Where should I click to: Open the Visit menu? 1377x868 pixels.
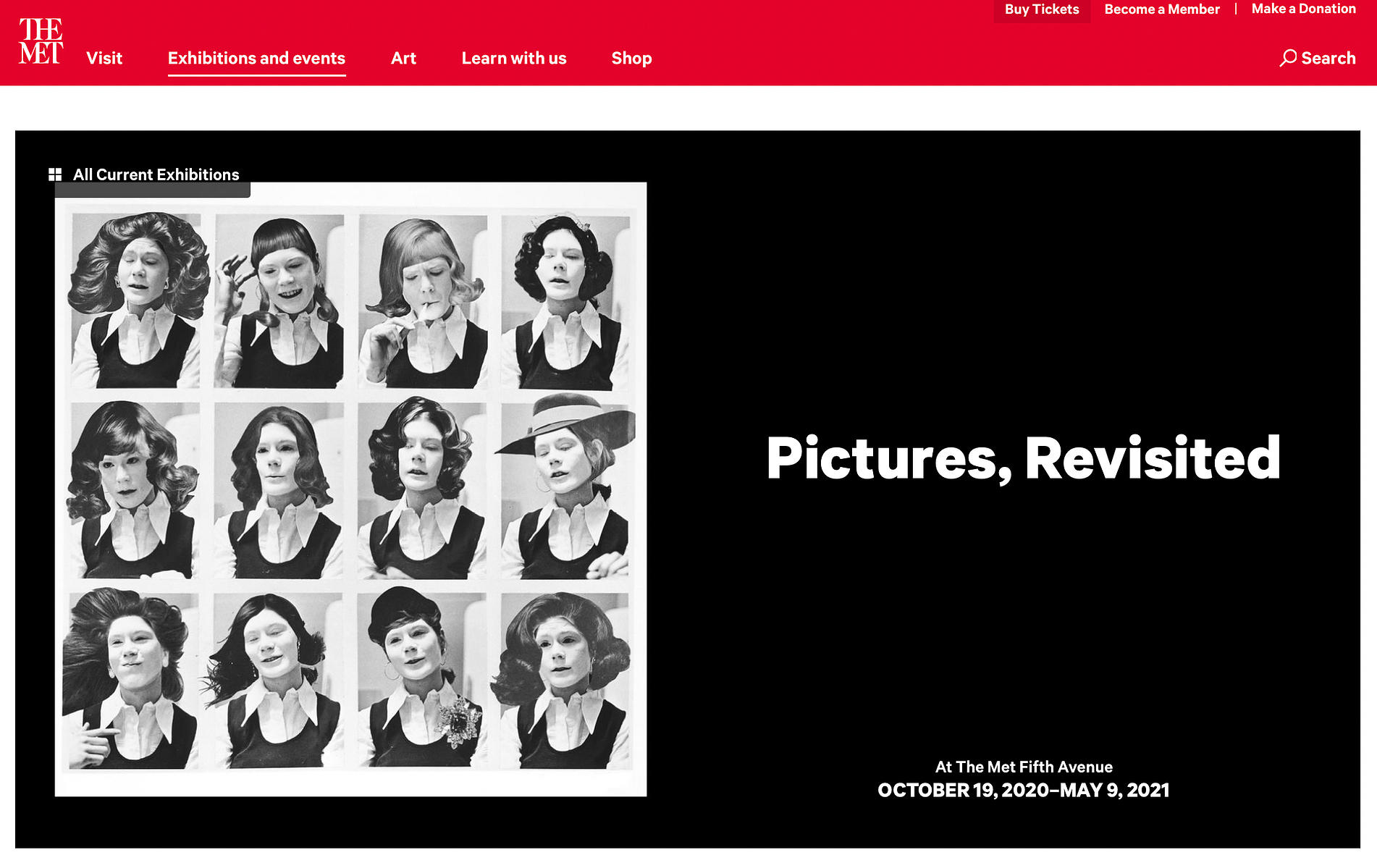tap(104, 58)
